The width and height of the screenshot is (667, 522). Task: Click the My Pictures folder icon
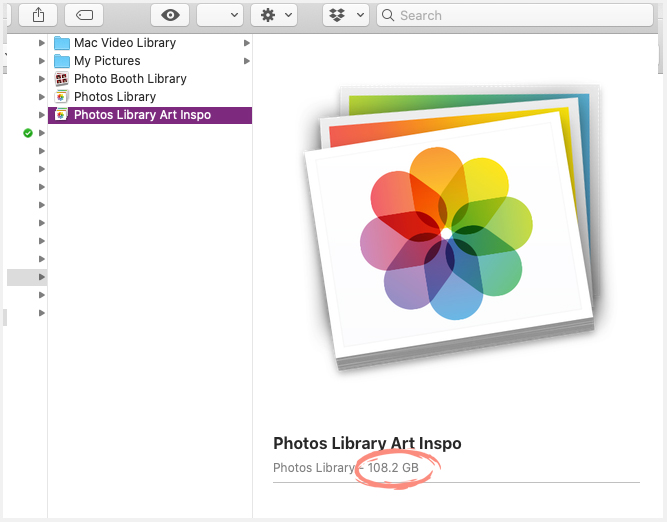[62, 61]
